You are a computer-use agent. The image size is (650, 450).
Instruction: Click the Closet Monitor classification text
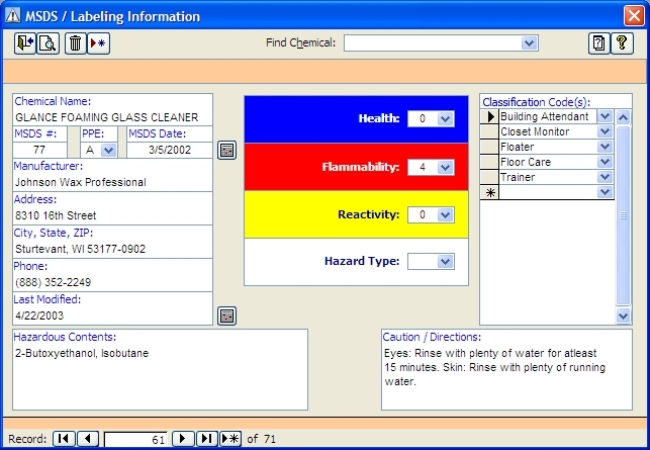tap(535, 132)
